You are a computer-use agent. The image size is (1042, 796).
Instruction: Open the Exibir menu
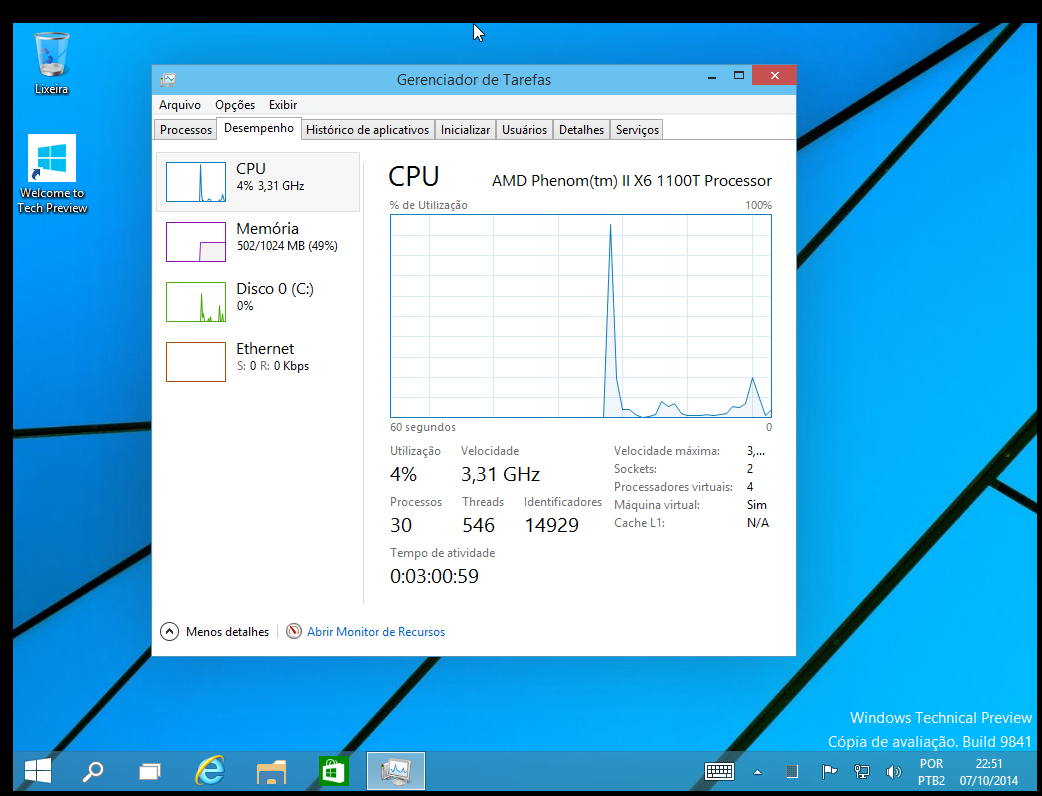[x=282, y=105]
